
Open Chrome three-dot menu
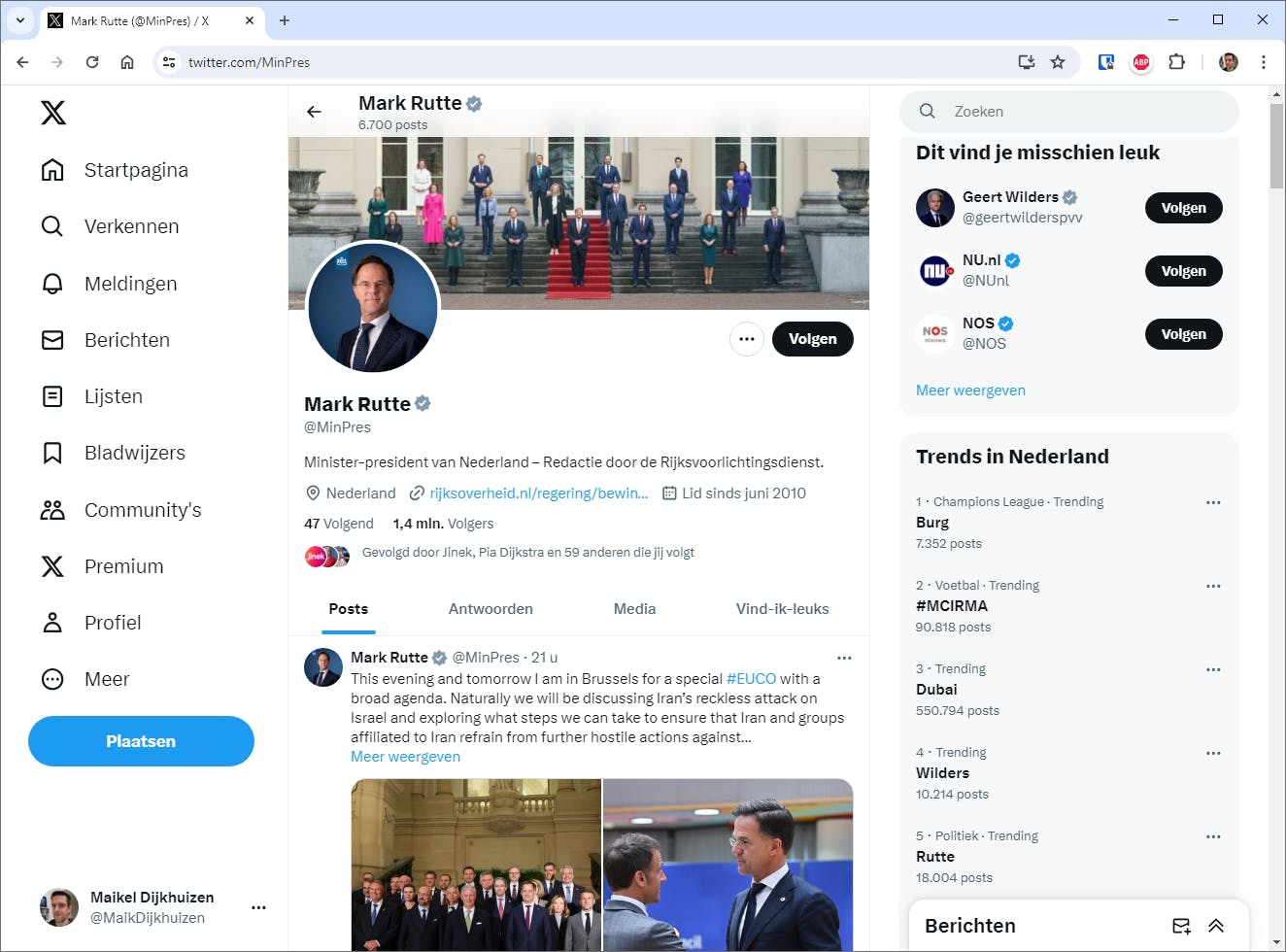pos(1264,62)
